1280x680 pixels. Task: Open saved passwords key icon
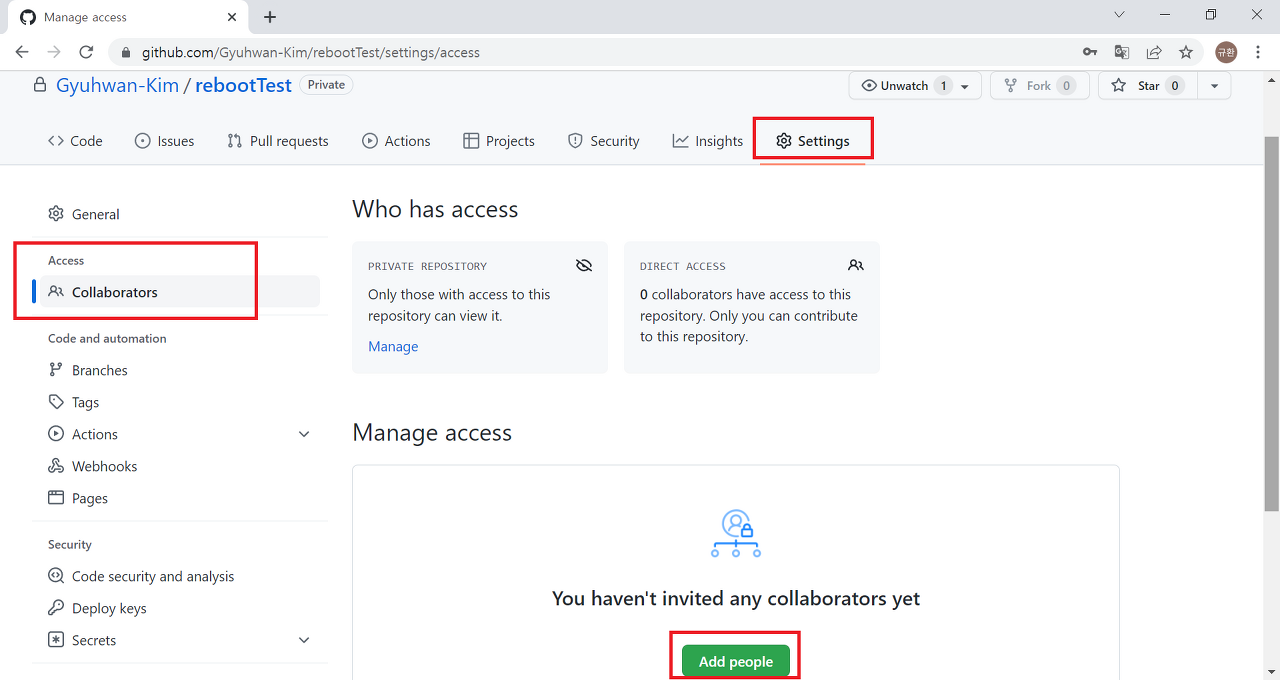coord(1090,52)
